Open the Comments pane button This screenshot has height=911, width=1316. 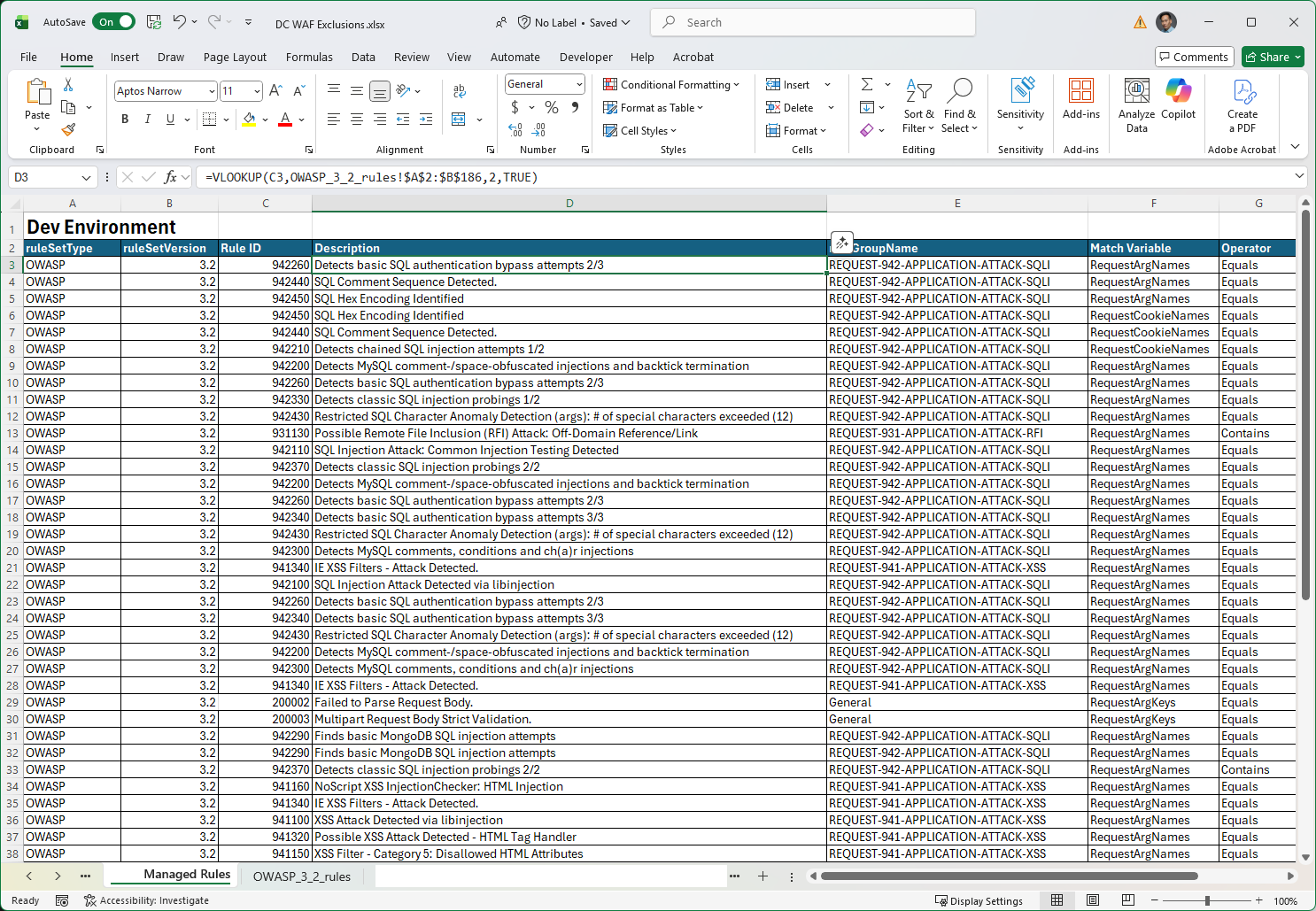[x=1194, y=57]
